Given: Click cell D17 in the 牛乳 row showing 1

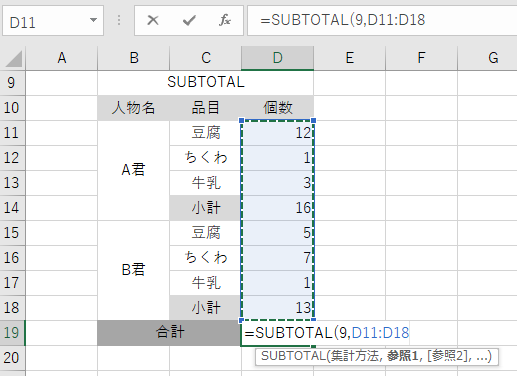Looking at the screenshot, I should 278,283.
